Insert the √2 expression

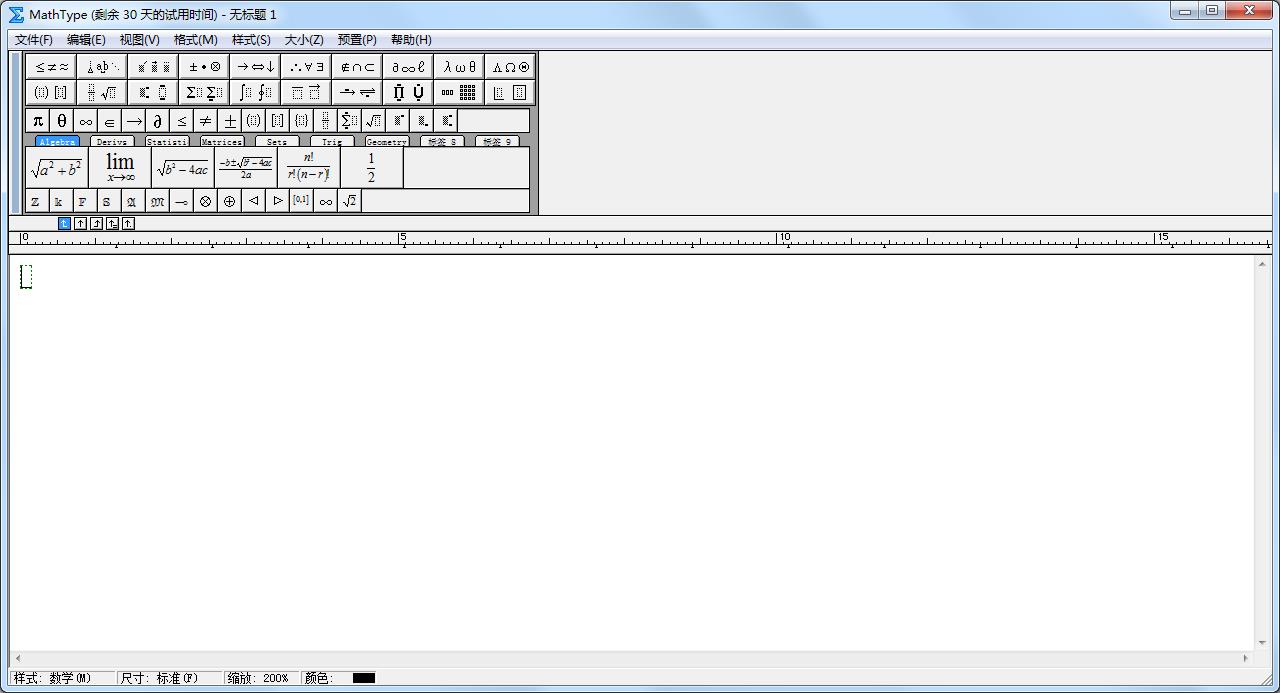click(x=350, y=201)
